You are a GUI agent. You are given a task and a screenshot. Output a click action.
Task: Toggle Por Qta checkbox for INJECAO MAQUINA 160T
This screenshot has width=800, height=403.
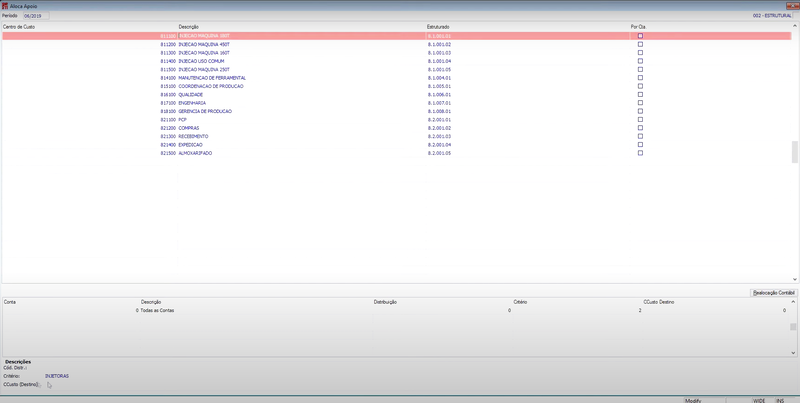click(x=640, y=53)
